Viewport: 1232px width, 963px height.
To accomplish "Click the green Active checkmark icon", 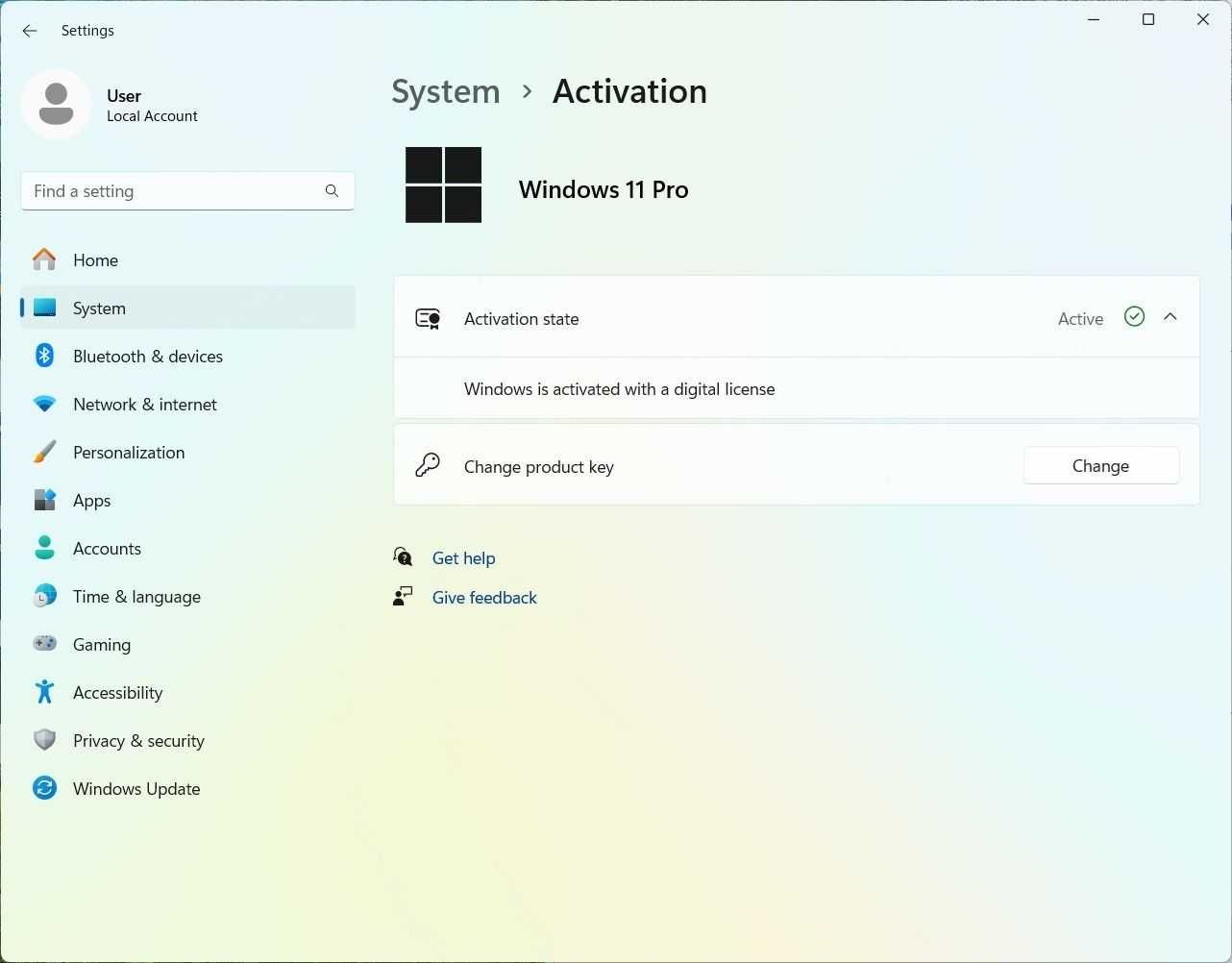I will (x=1134, y=317).
